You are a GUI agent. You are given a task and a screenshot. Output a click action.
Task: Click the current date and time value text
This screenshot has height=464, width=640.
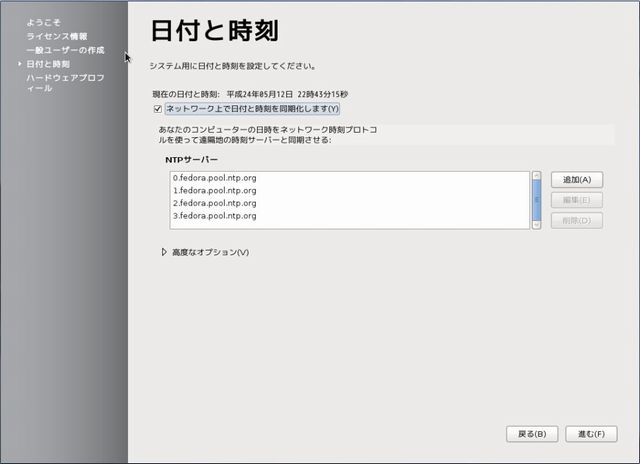(x=287, y=94)
